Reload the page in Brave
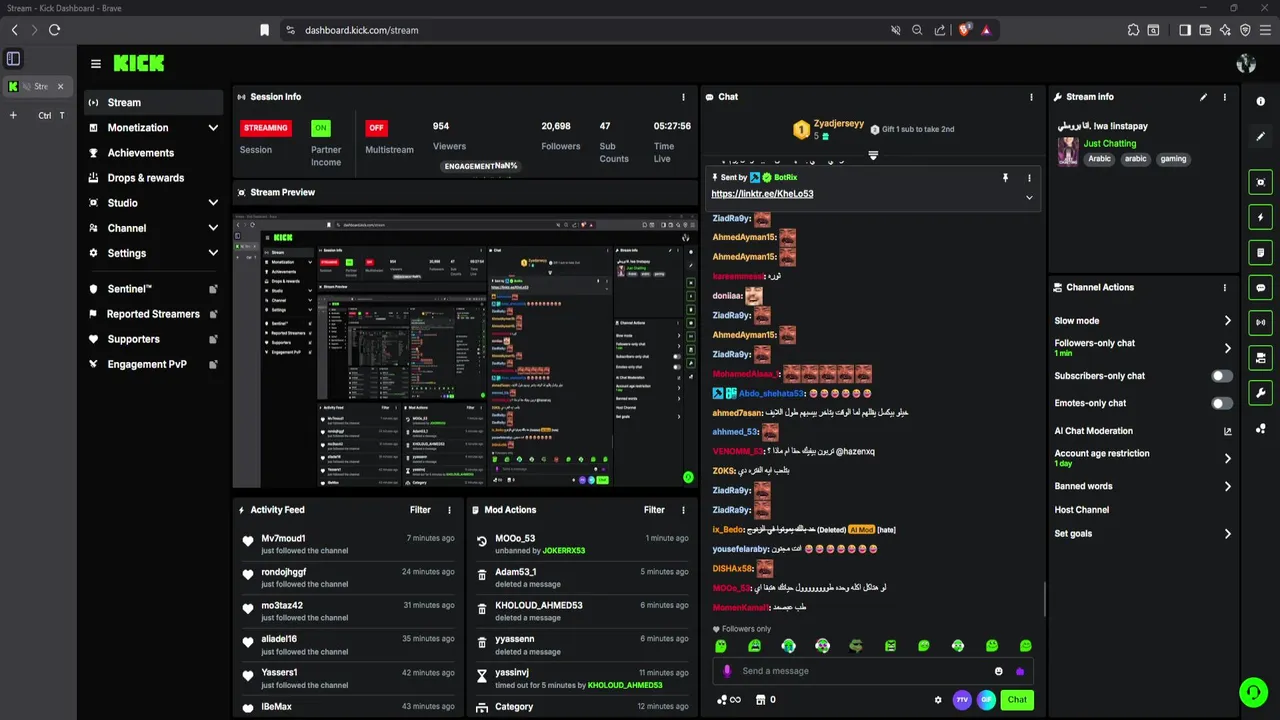The image size is (1280, 720). pyautogui.click(x=54, y=30)
